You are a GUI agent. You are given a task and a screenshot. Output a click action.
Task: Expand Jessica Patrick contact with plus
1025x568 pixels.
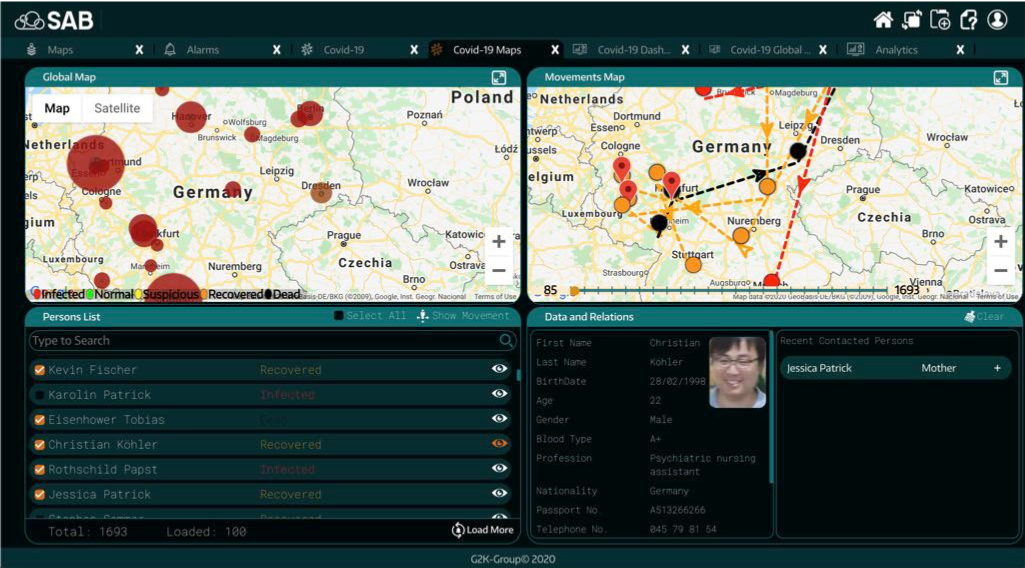pyautogui.click(x=997, y=368)
